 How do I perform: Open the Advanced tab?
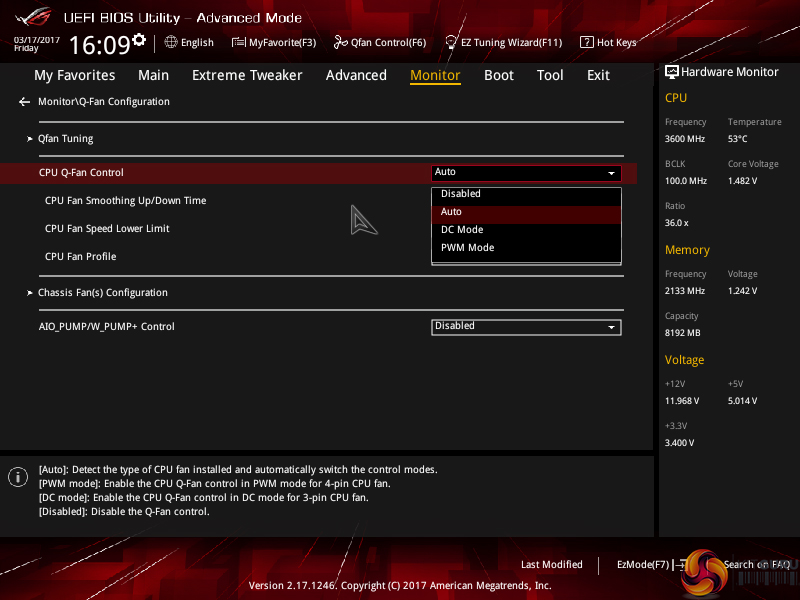(356, 75)
